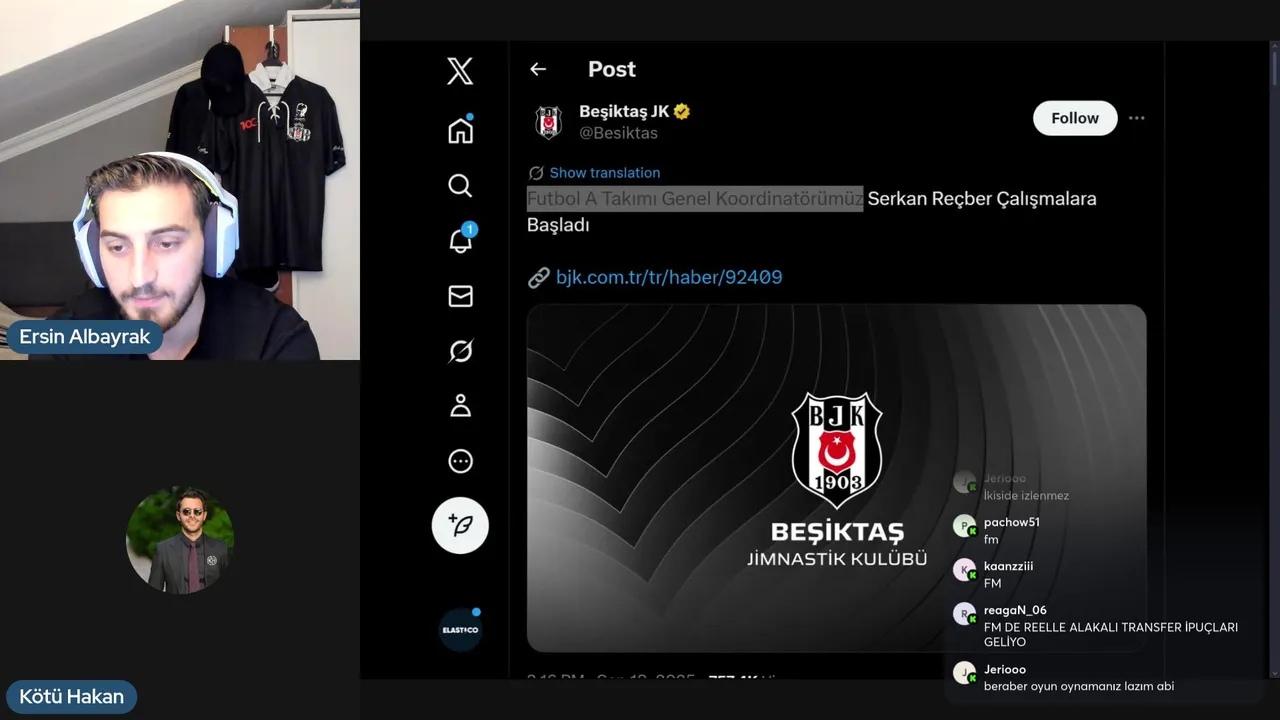
Task: Click the gold verified badge
Action: (682, 111)
